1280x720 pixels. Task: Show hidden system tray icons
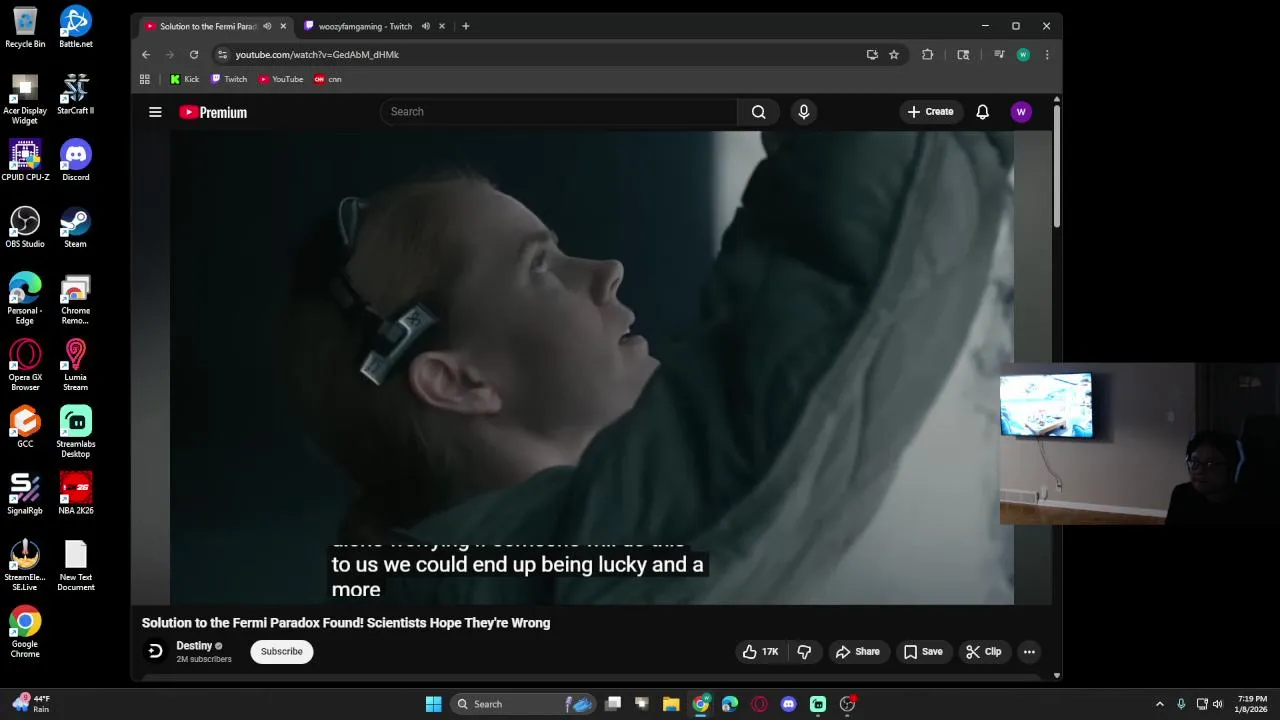(1159, 704)
